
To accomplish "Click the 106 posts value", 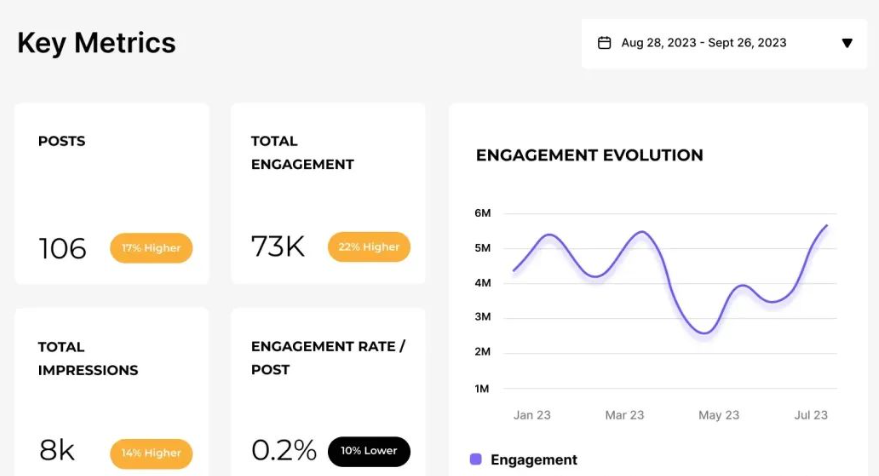I will (x=62, y=248).
